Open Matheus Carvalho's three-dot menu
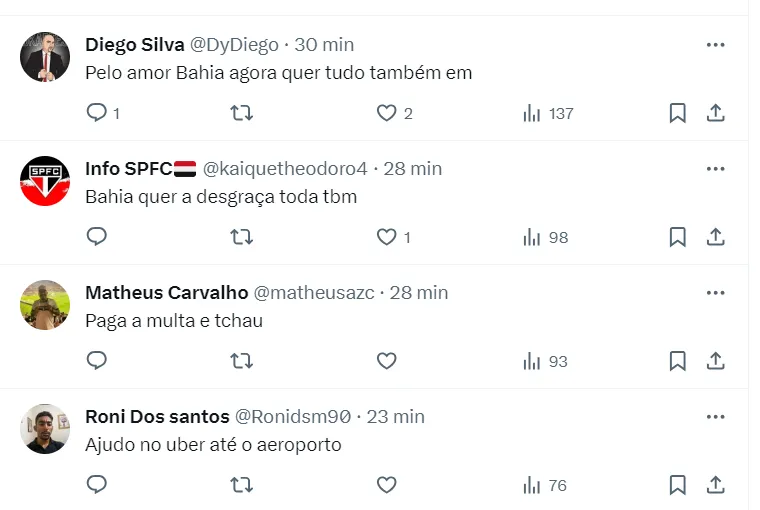 coord(715,293)
